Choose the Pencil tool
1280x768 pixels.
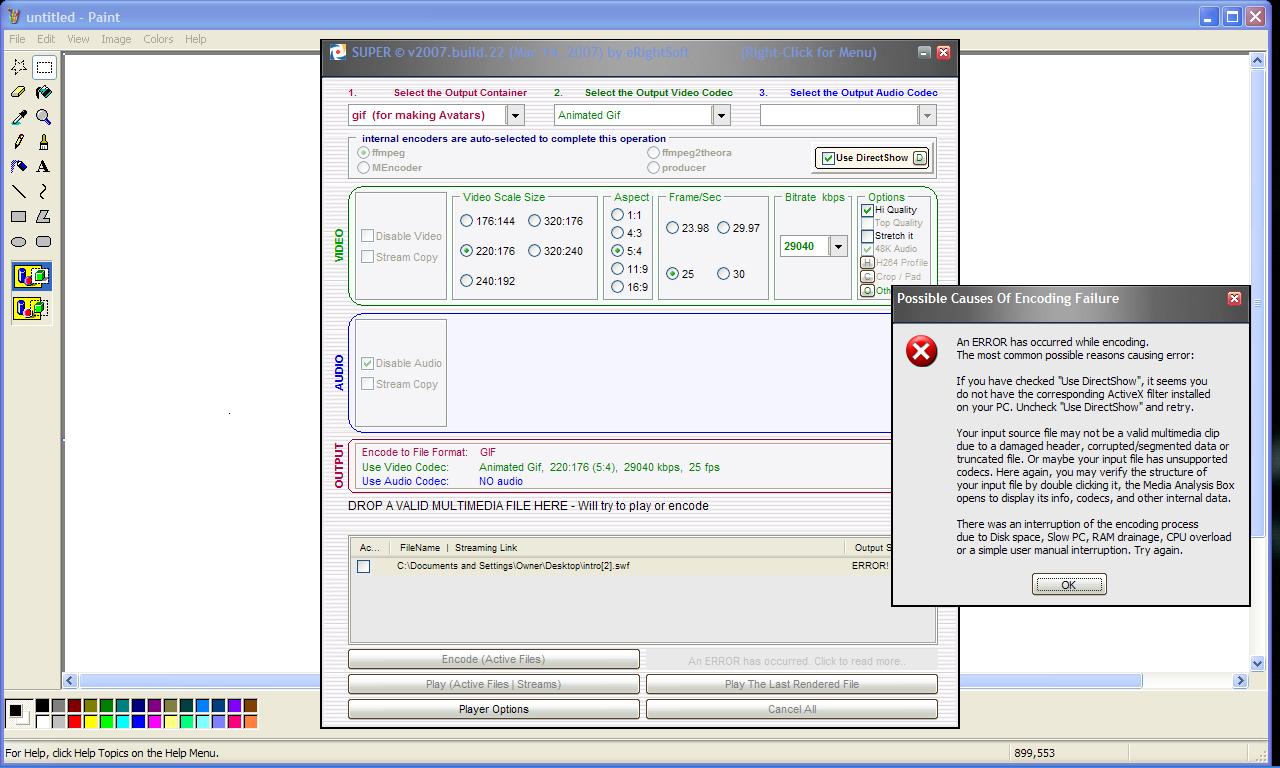coord(18,142)
